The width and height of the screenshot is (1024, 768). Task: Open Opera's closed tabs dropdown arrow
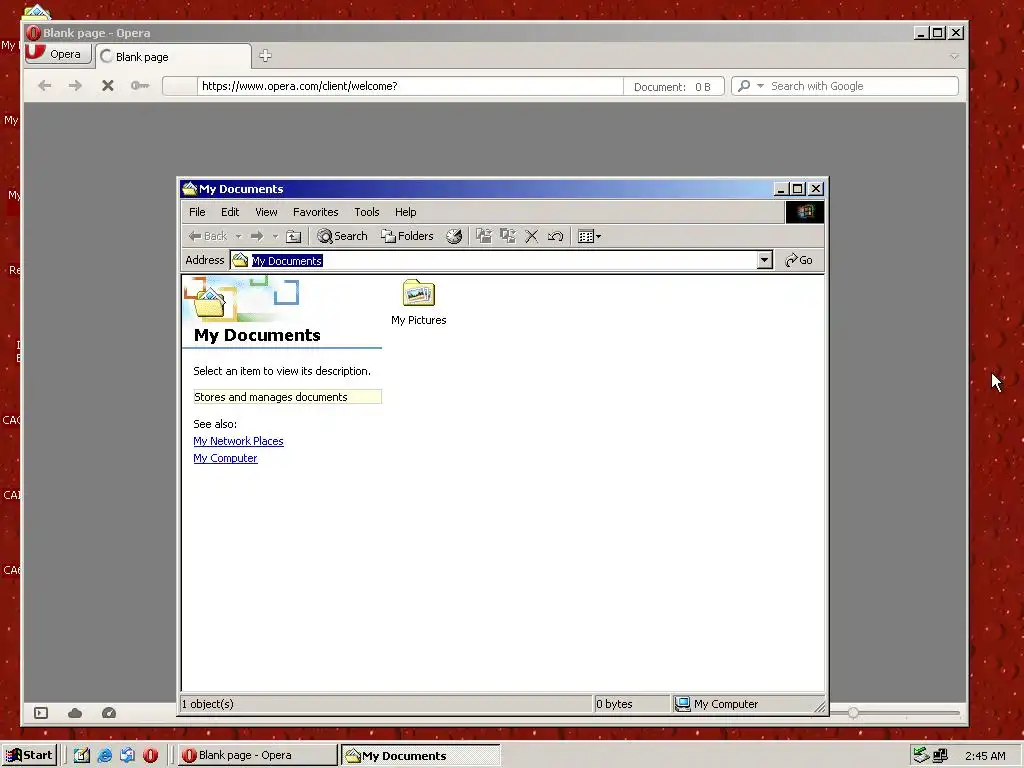pos(954,57)
